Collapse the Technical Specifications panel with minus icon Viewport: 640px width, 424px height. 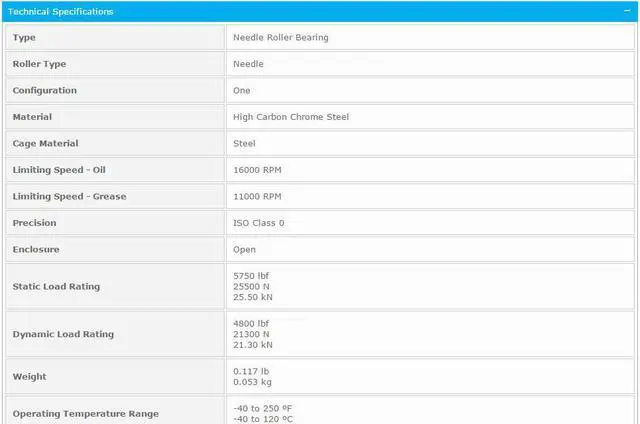pyautogui.click(x=626, y=11)
